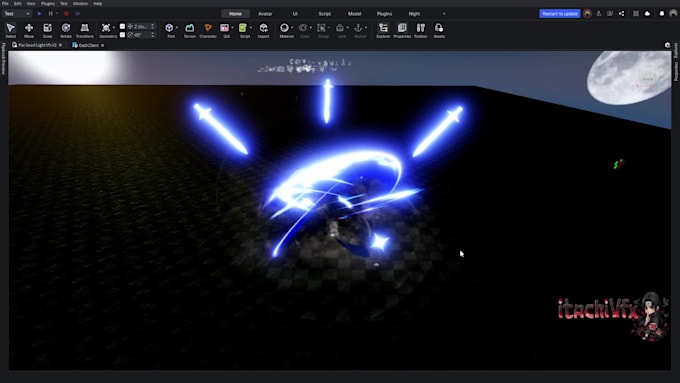This screenshot has width=680, height=383.
Task: Activate the Scale tool
Action: (47, 30)
